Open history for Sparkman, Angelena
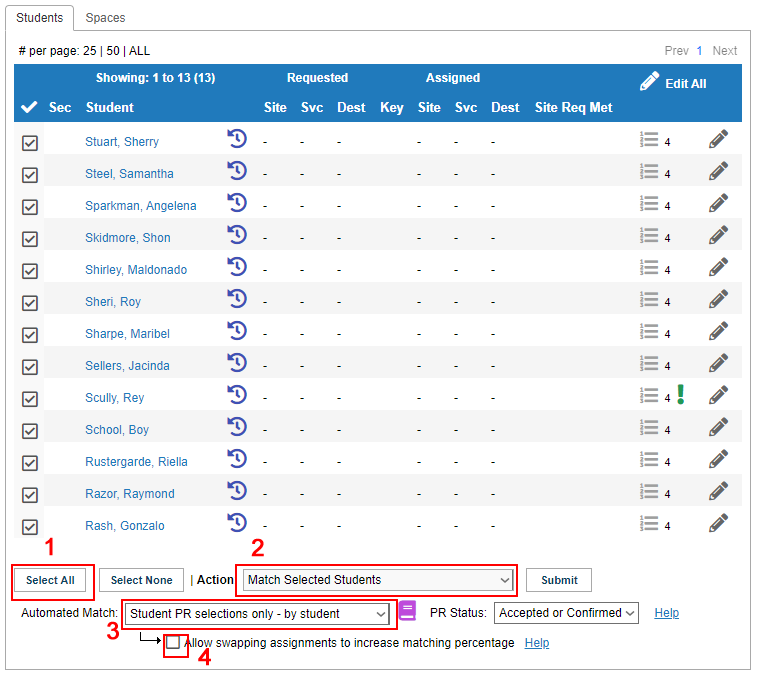The height and width of the screenshot is (679, 758). pos(237,202)
